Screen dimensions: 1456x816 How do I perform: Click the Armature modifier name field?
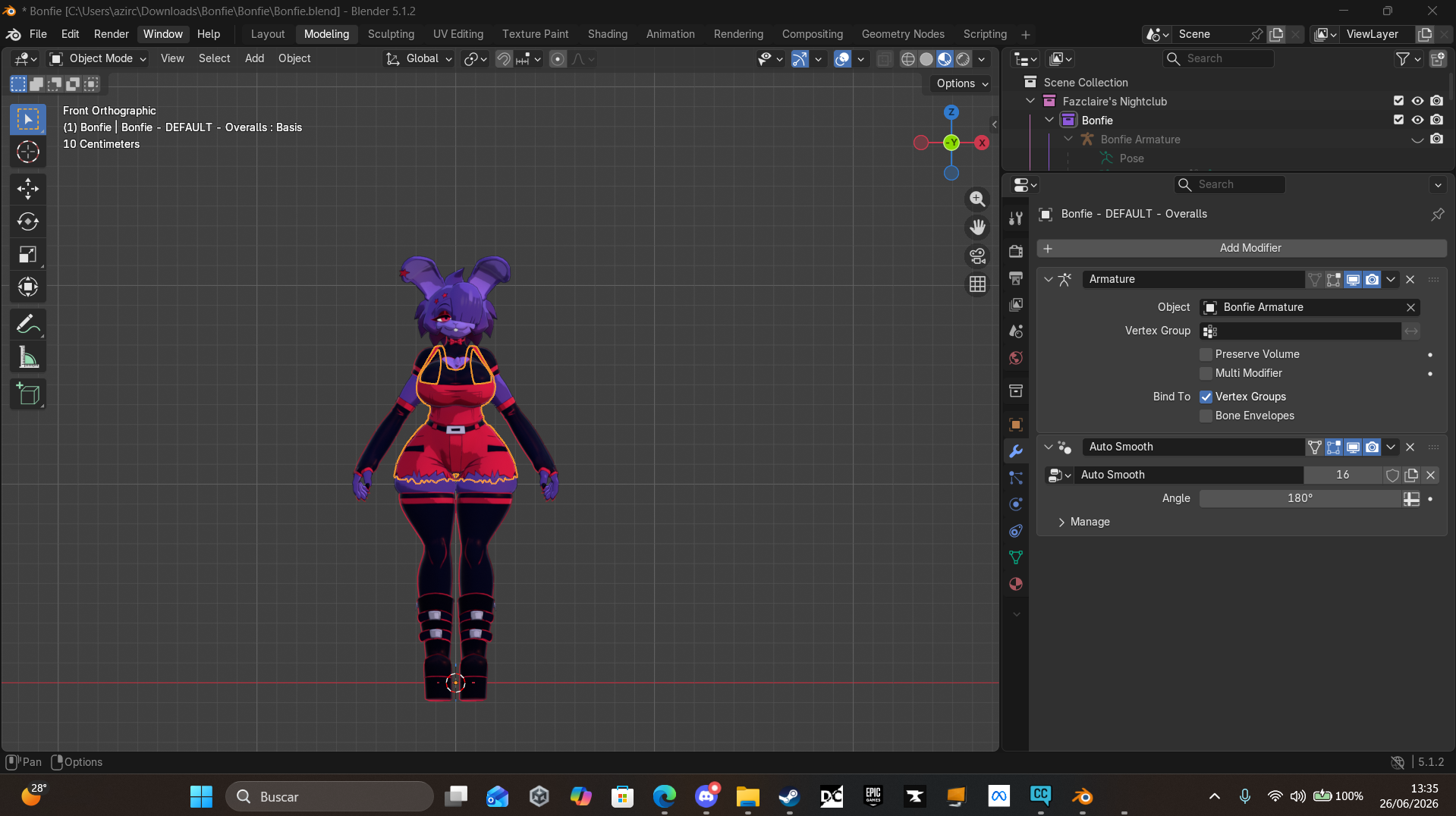1193,280
